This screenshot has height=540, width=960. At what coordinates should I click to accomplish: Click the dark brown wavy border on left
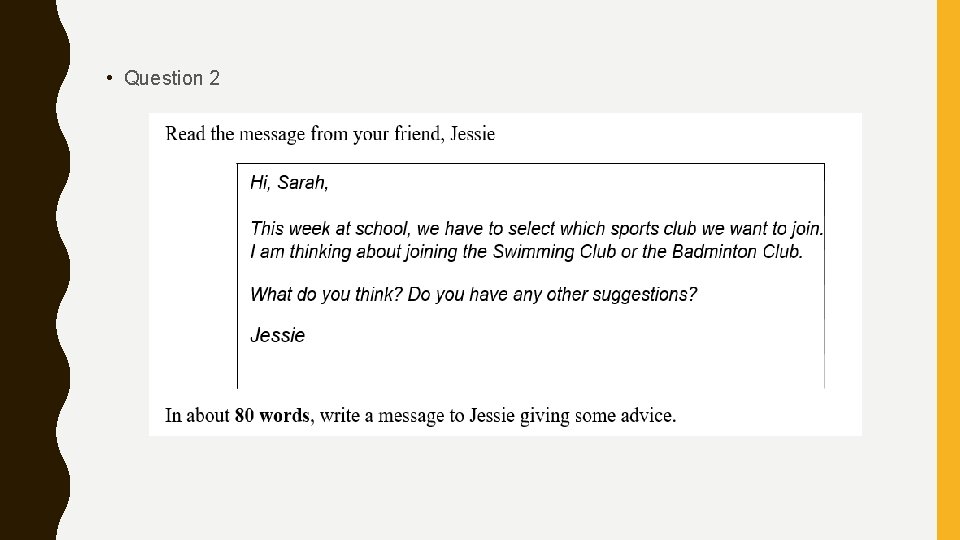point(30,270)
